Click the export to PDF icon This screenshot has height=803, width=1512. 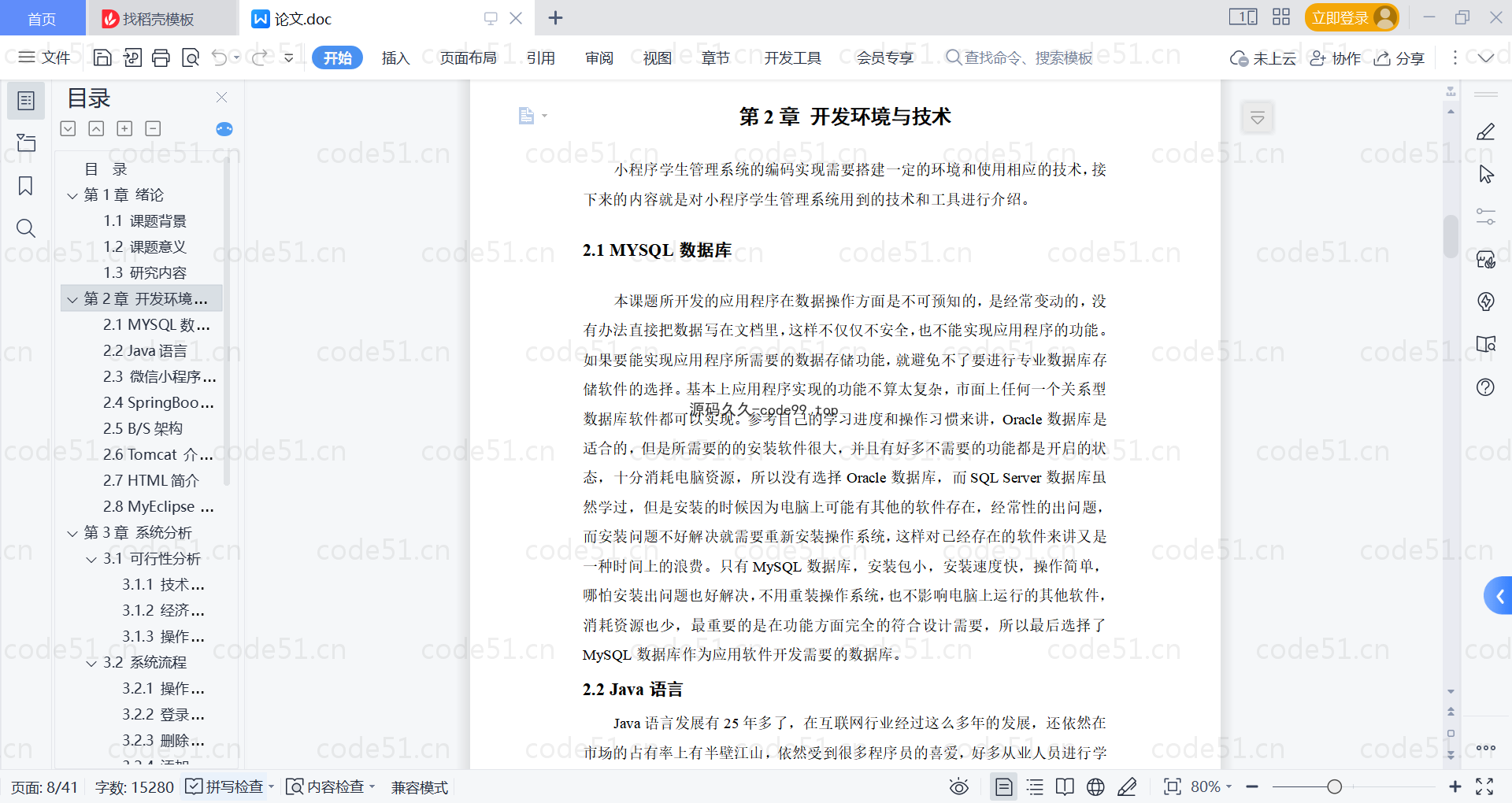[132, 57]
